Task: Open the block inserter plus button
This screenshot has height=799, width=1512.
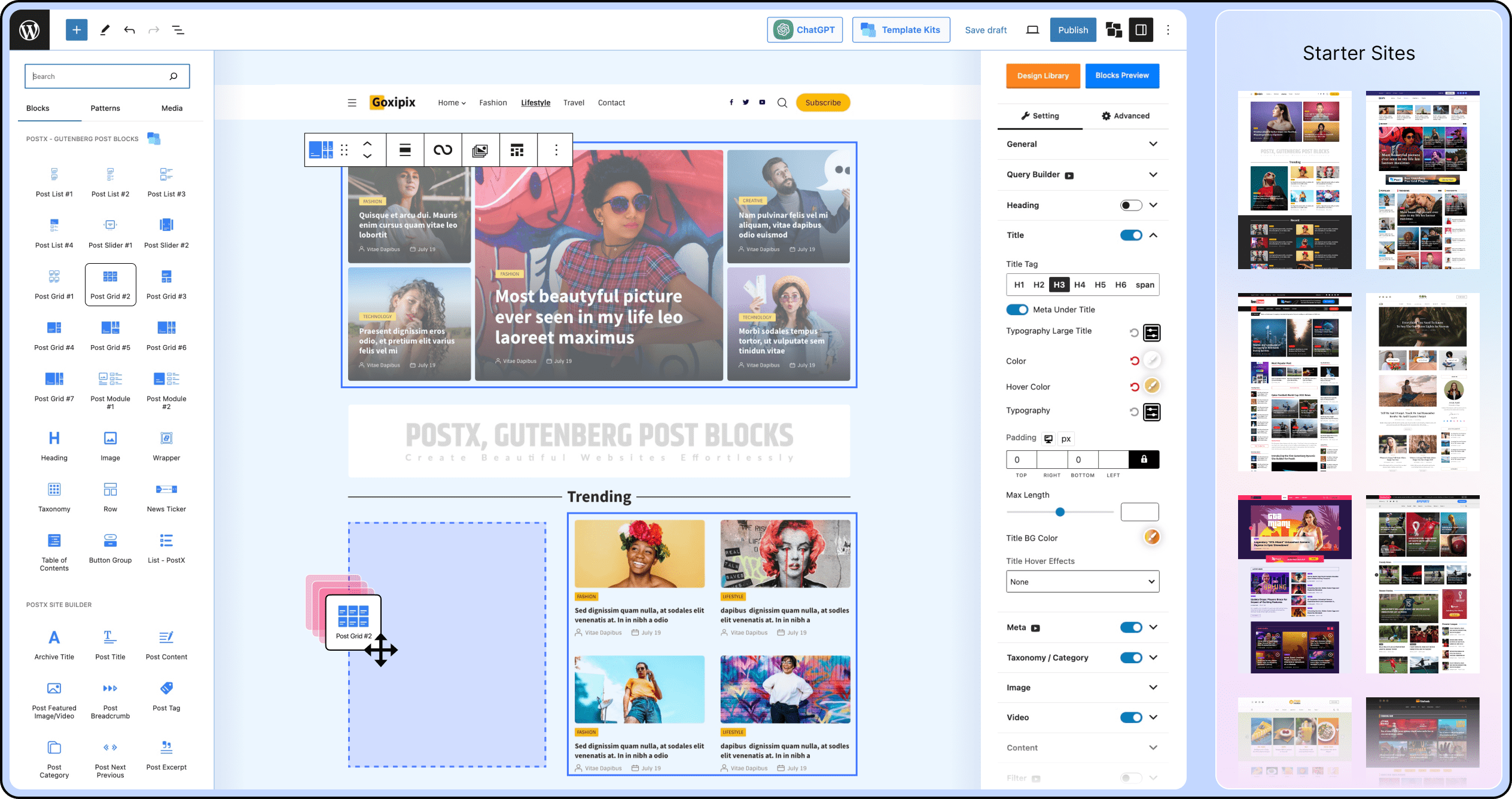Action: pyautogui.click(x=77, y=29)
